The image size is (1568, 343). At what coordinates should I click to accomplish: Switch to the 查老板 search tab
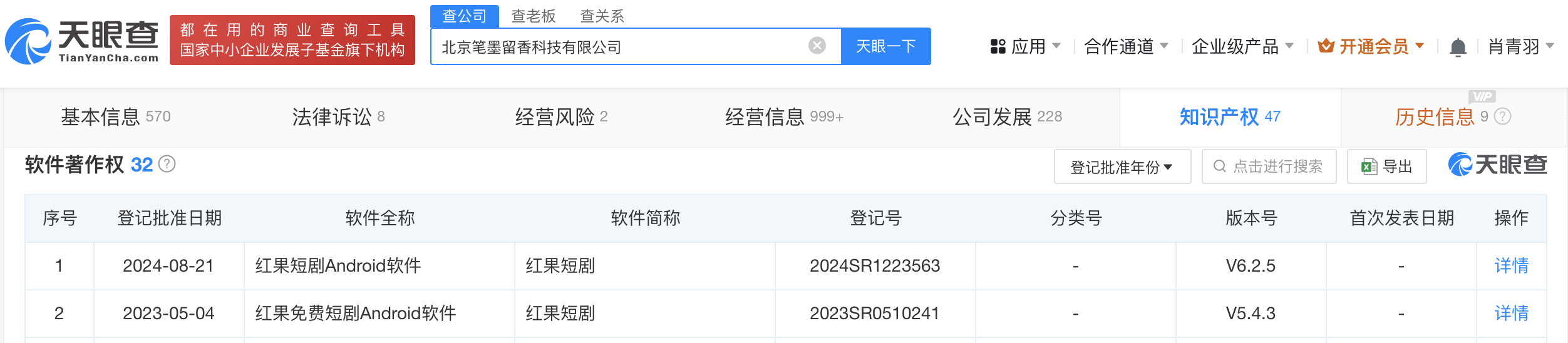point(534,16)
